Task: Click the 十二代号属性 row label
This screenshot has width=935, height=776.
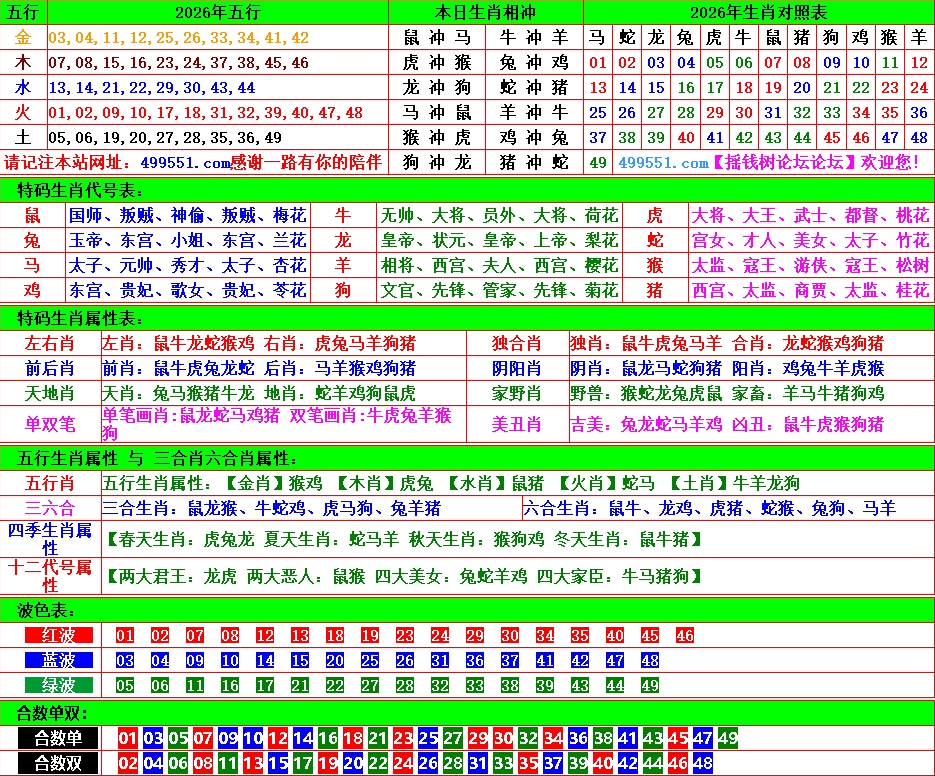Action: 50,576
